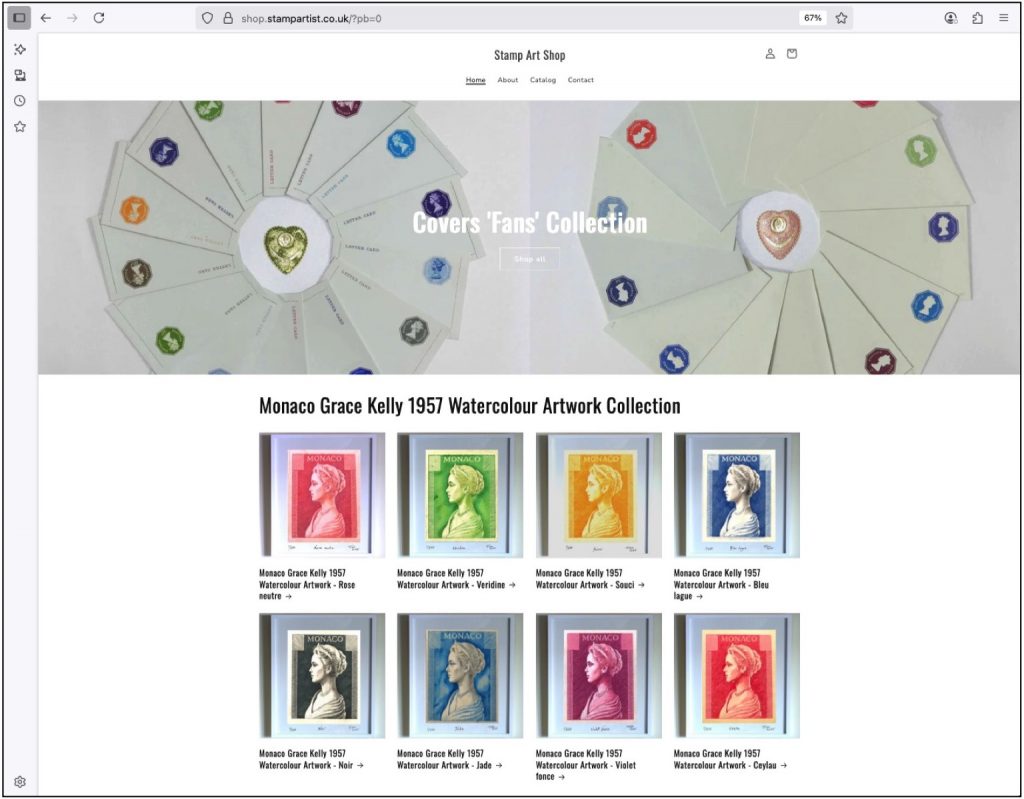Screen dimensions: 1024x799
Task: Open the Noir watercolour artwork thumbnail
Action: (321, 676)
